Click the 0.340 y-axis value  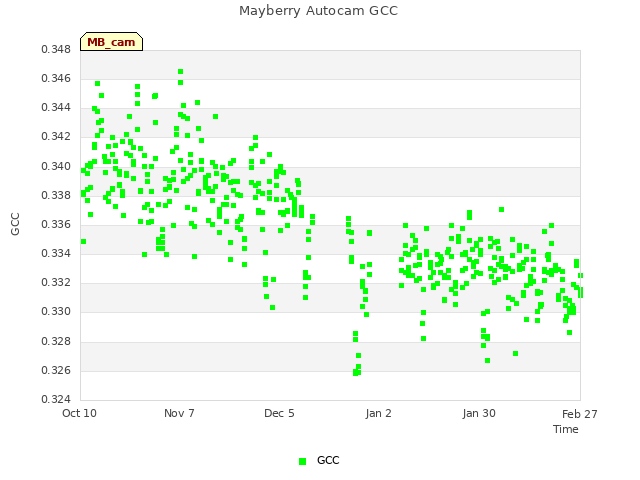tap(56, 167)
